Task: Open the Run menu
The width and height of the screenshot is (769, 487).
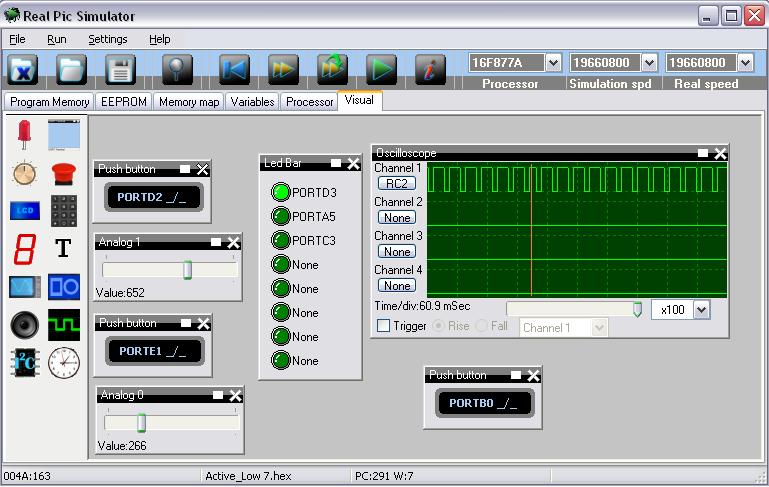Action: click(57, 39)
